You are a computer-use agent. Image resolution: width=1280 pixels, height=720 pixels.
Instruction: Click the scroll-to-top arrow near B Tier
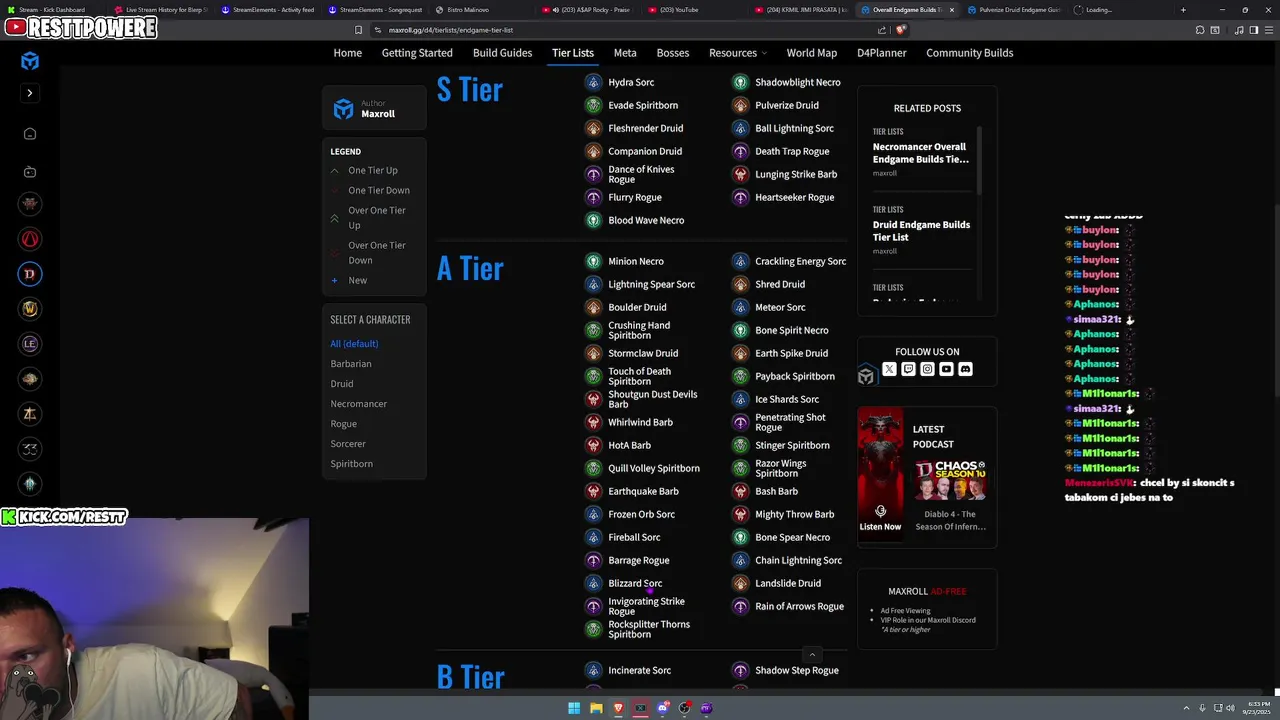[812, 655]
